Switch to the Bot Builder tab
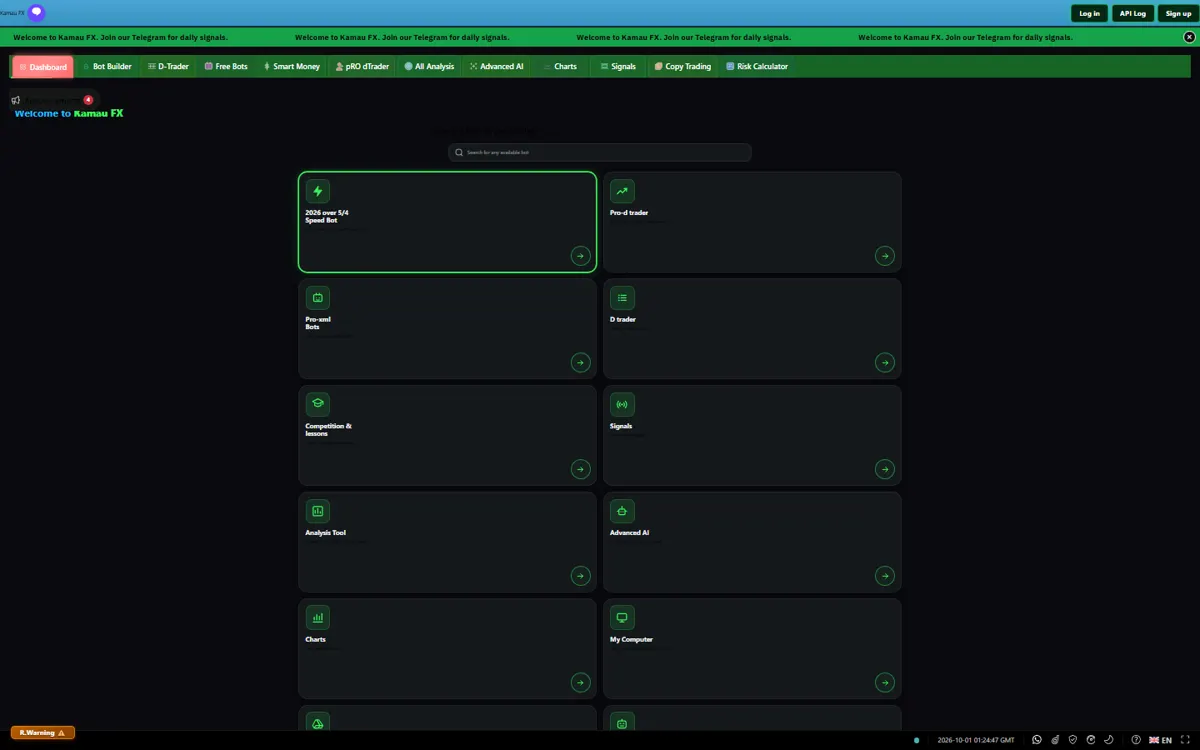The height and width of the screenshot is (750, 1200). pos(107,67)
